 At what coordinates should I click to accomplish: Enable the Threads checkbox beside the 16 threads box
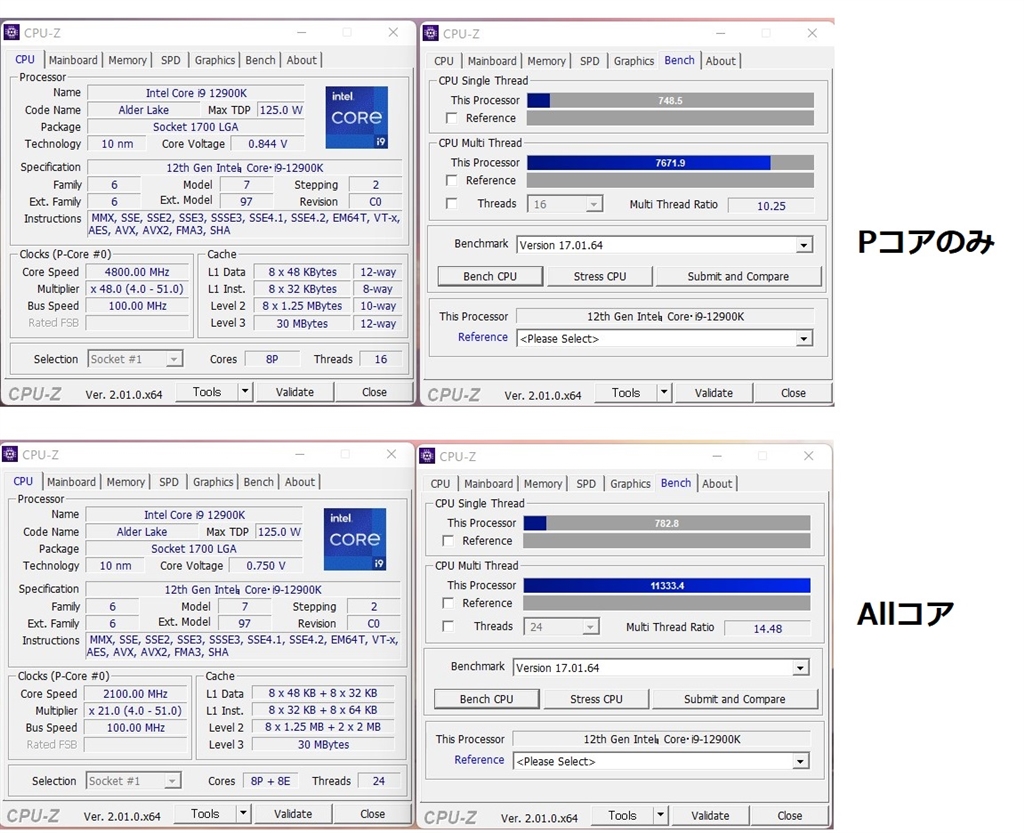[x=451, y=204]
